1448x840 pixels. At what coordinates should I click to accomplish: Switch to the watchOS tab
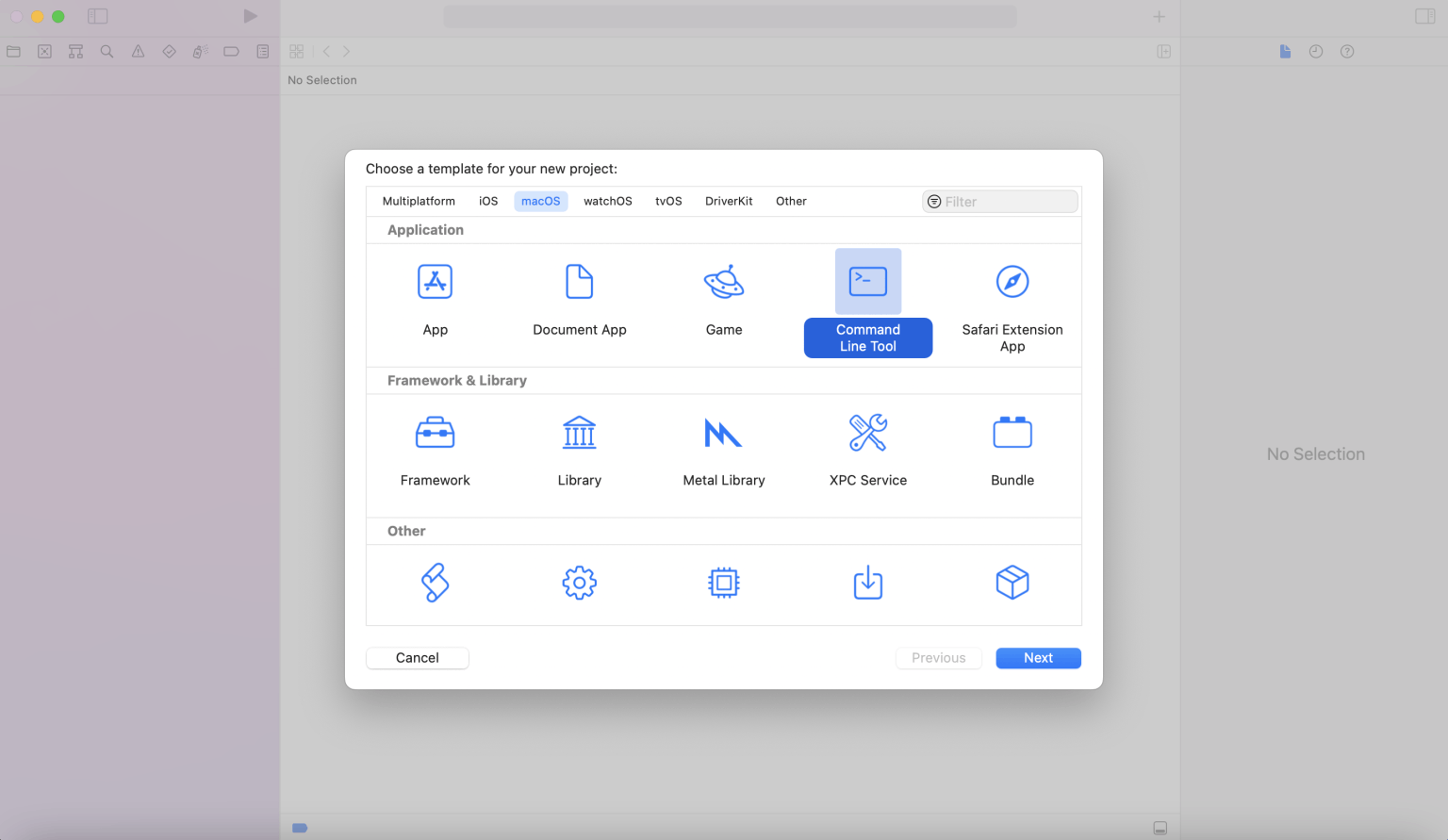[608, 201]
